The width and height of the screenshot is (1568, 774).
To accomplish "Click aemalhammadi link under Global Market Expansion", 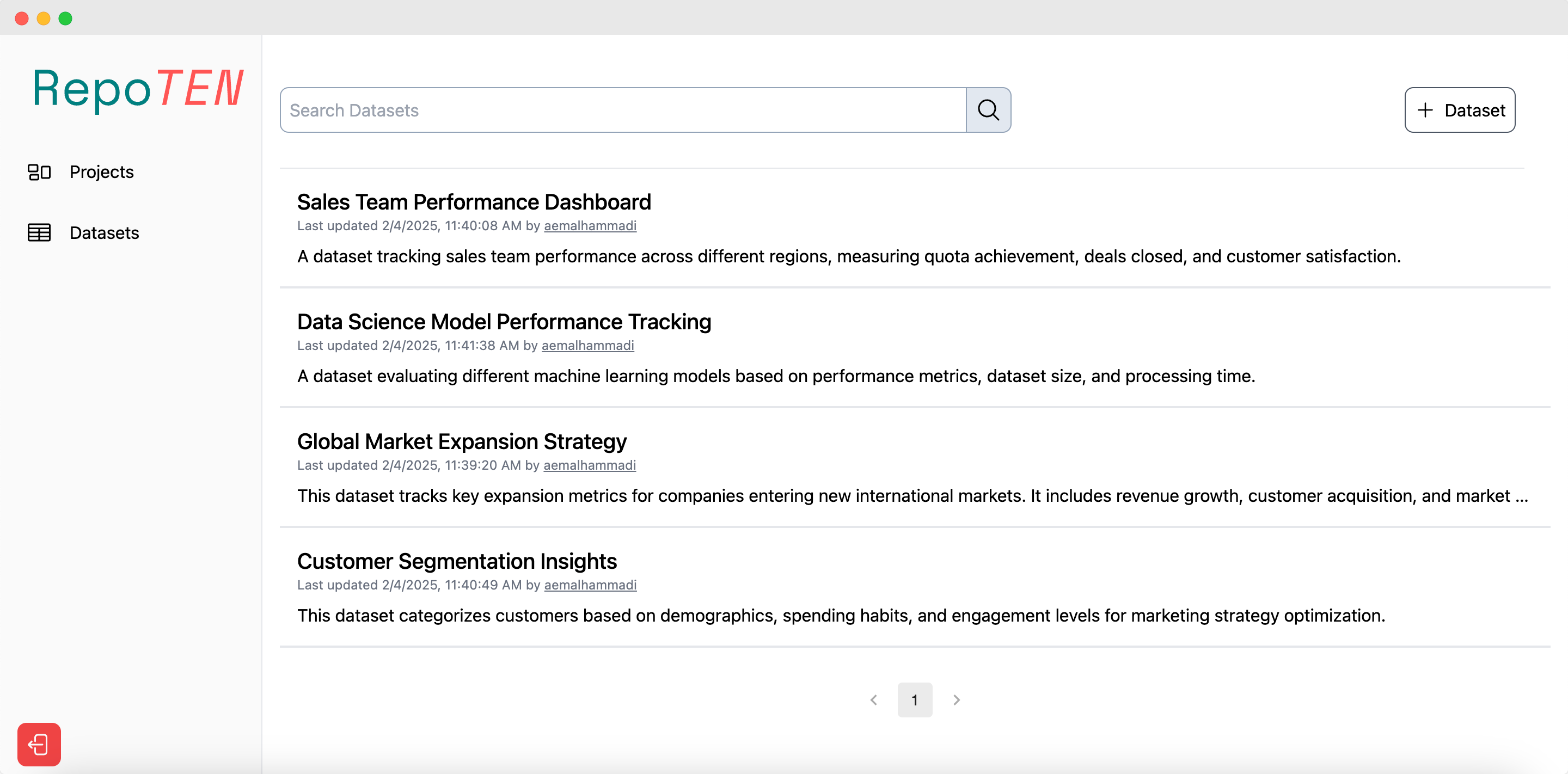I will pyautogui.click(x=589, y=465).
